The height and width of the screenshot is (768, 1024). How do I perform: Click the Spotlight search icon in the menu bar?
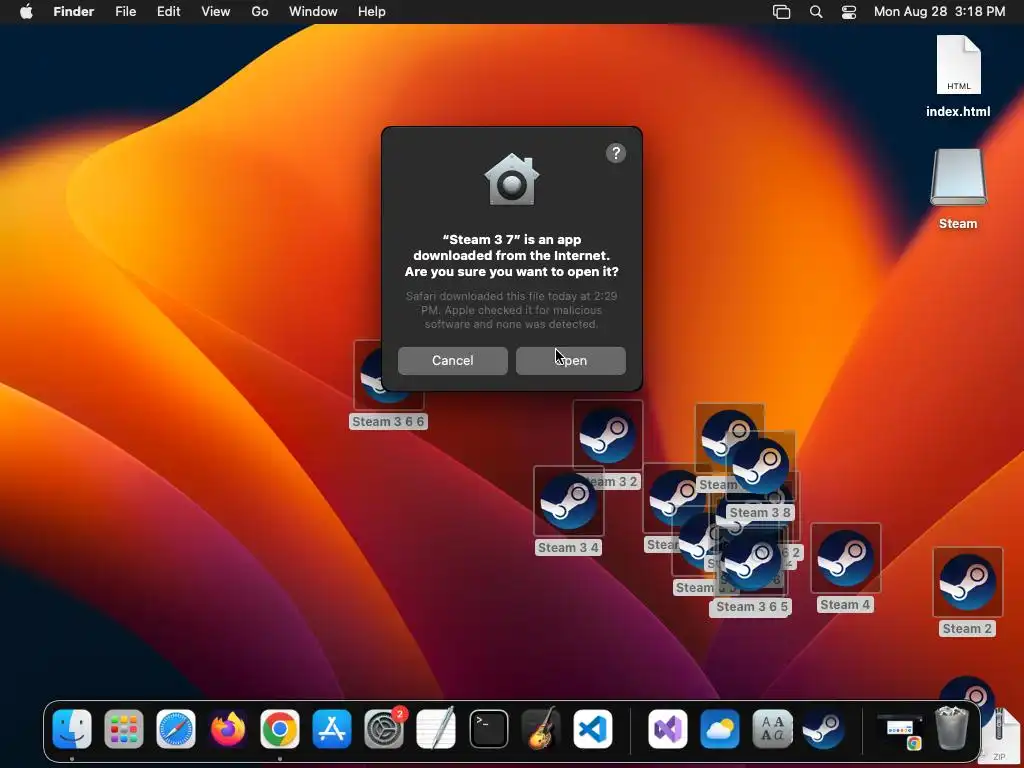(816, 12)
